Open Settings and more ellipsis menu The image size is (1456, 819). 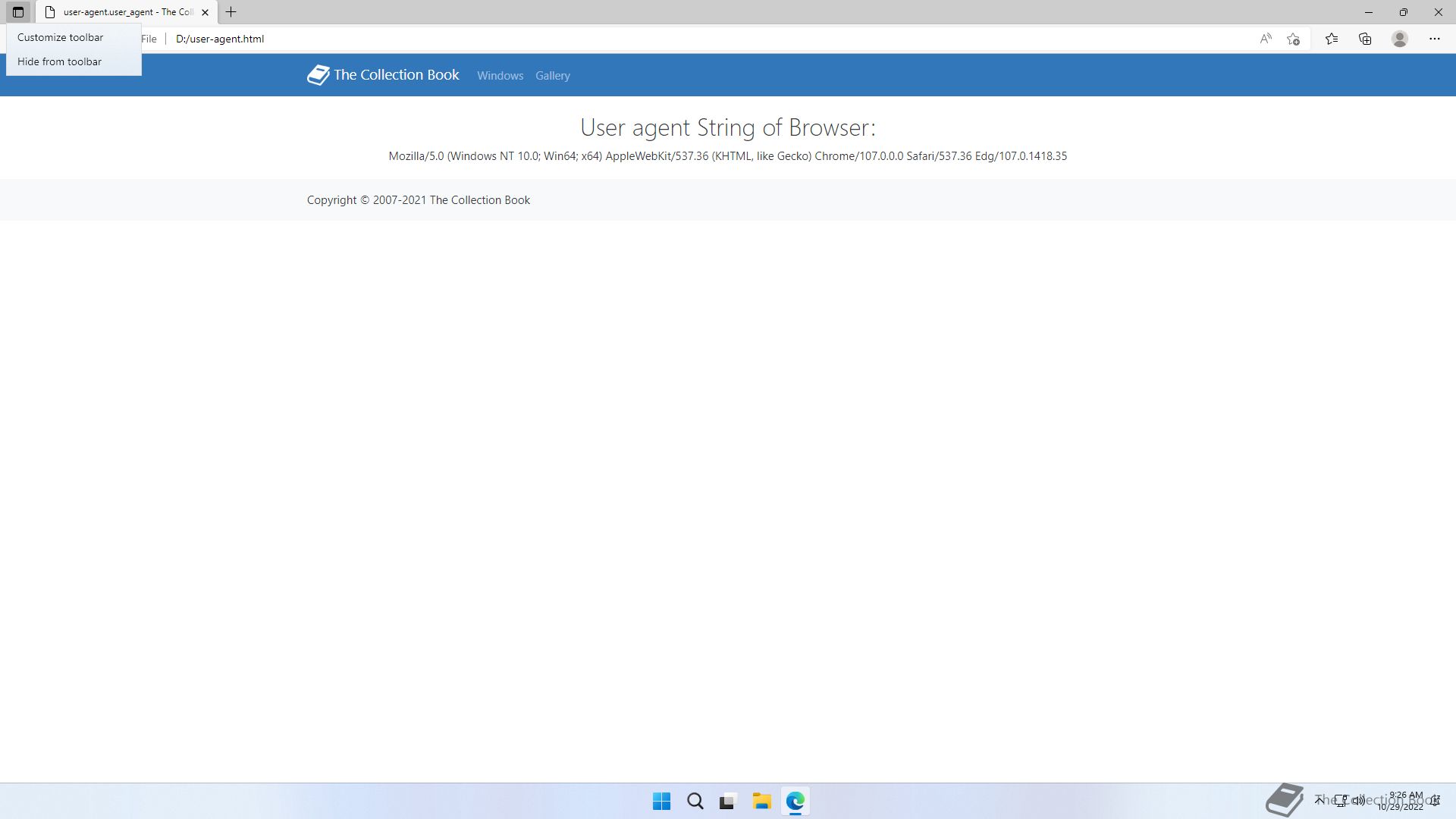coord(1434,39)
